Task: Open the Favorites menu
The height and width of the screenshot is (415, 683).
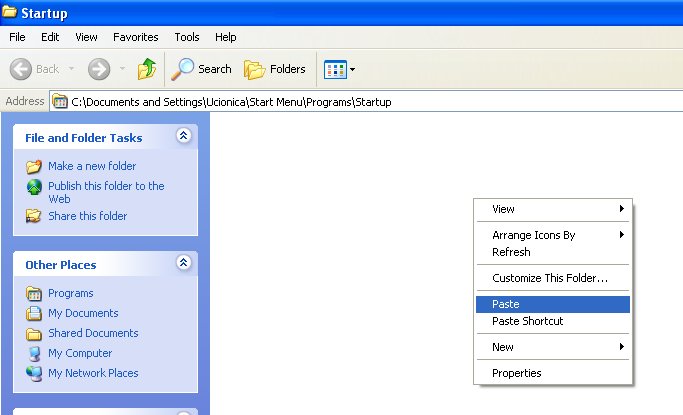Action: (135, 37)
